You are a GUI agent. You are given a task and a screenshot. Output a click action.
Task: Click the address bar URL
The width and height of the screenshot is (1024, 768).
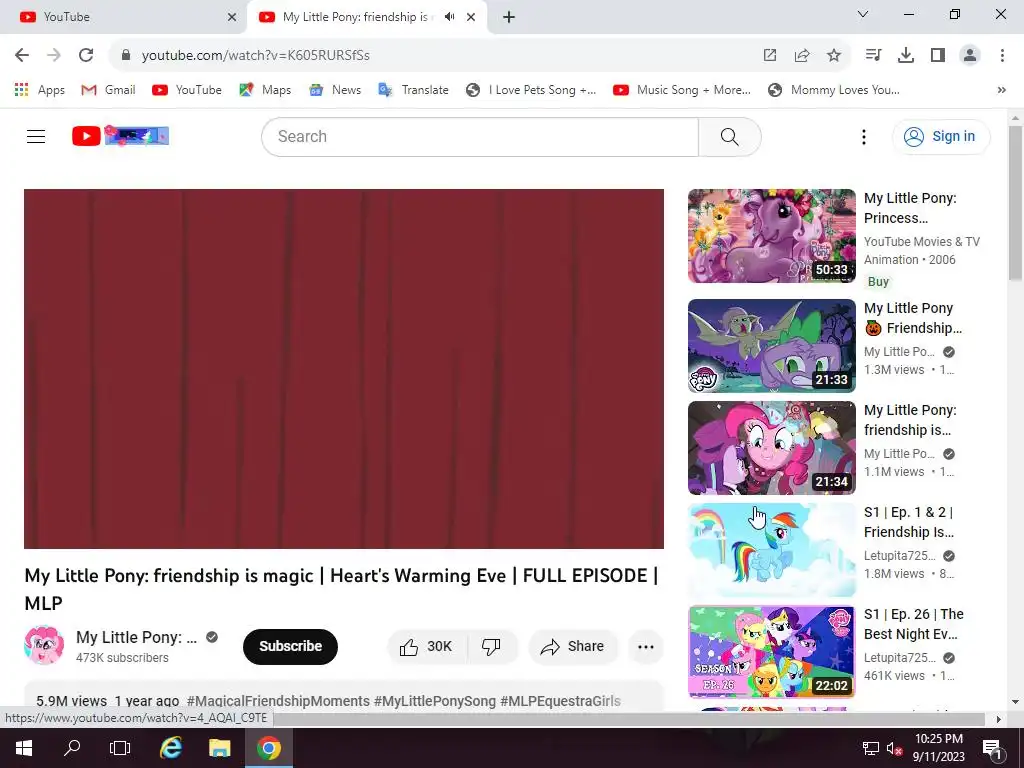click(x=256, y=56)
